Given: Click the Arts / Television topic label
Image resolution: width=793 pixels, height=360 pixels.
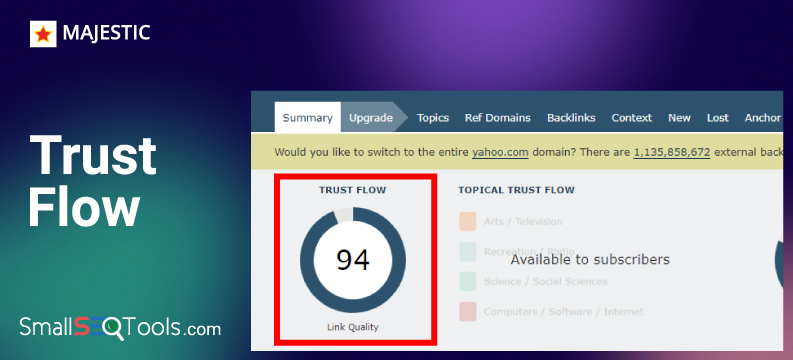Looking at the screenshot, I should (523, 221).
